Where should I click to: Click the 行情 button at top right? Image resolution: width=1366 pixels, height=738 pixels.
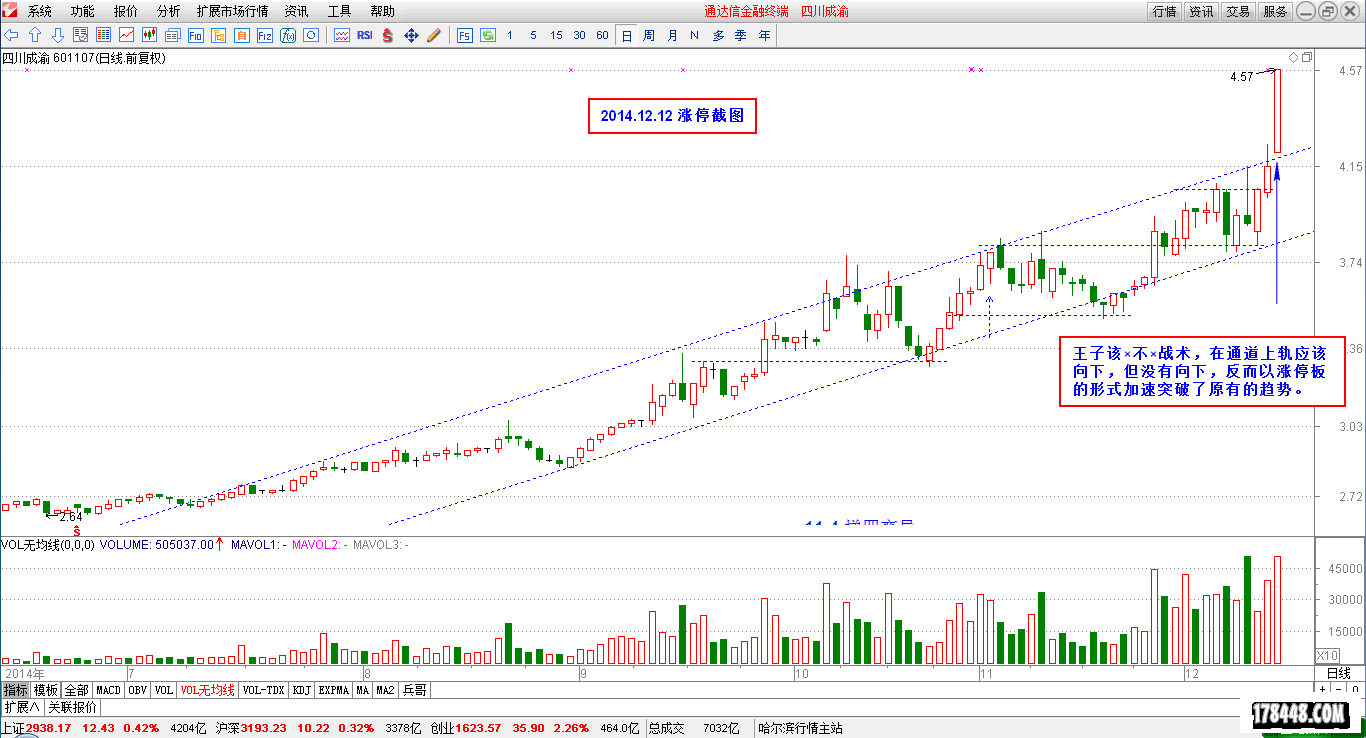coord(1164,11)
